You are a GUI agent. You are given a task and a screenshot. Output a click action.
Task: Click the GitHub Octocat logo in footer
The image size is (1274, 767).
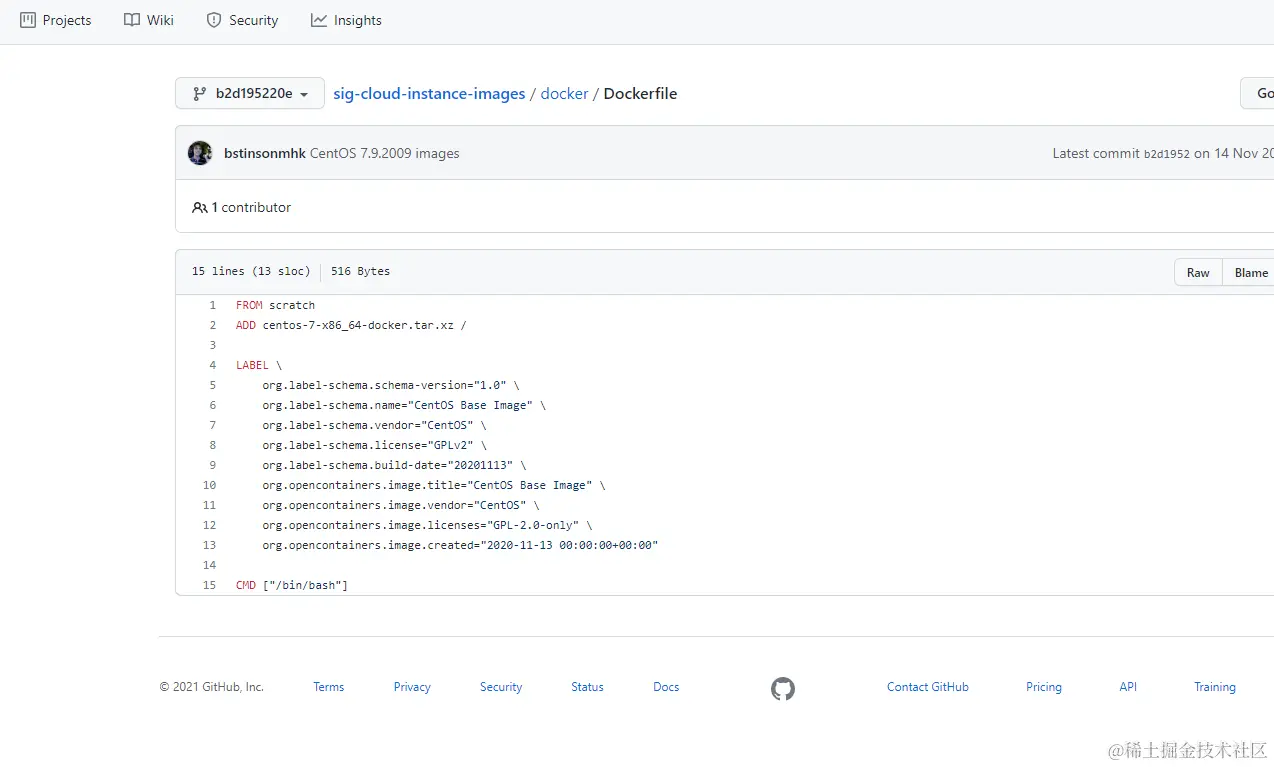783,688
